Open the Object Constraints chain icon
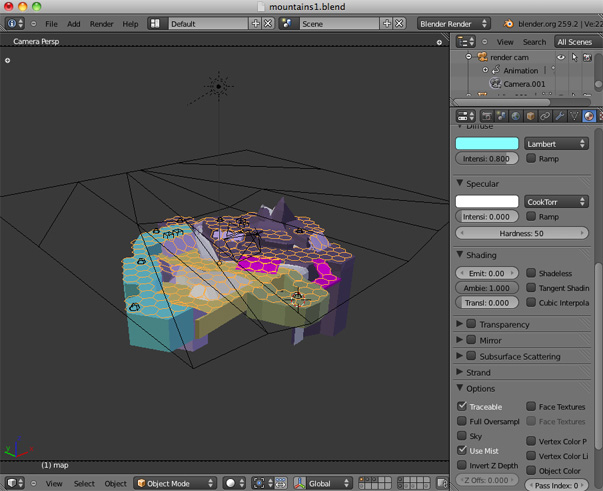 [545, 117]
